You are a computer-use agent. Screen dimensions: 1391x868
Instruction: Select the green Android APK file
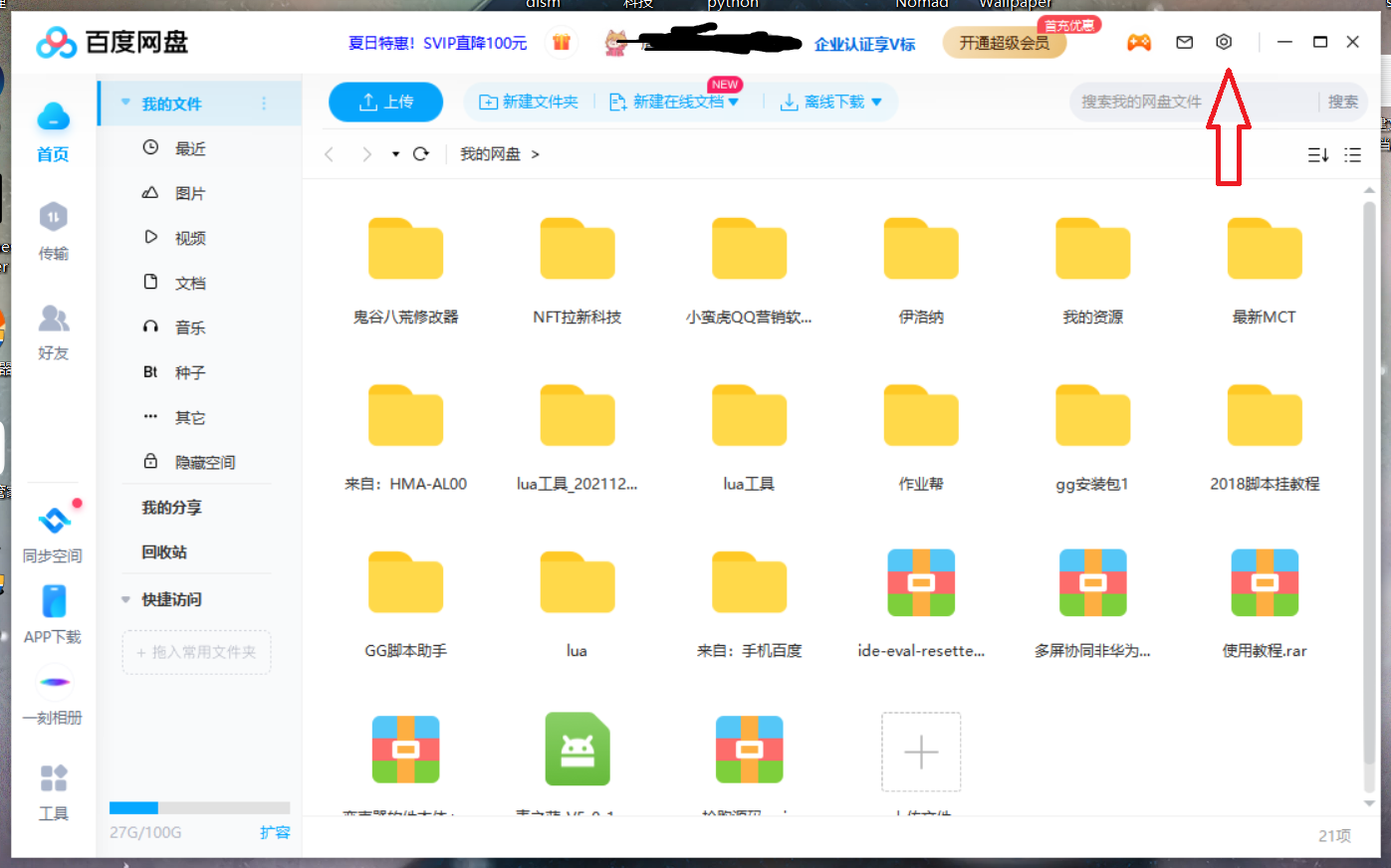(578, 749)
